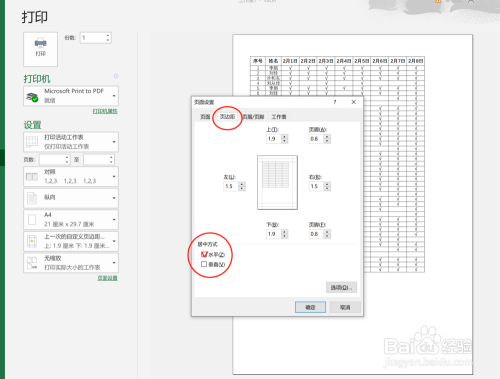This screenshot has width=500, height=379.
Task: Click the portrait orientation page icon
Action: [32, 198]
